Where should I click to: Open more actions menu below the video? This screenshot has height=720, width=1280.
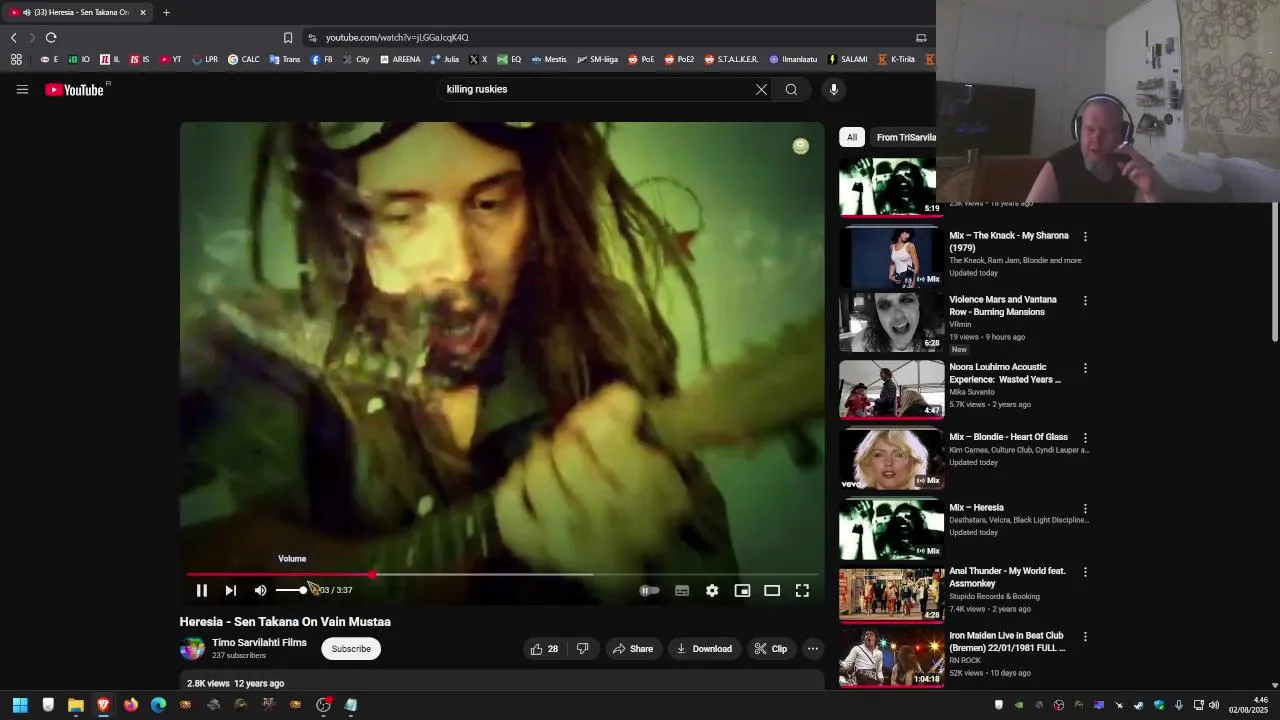[813, 649]
